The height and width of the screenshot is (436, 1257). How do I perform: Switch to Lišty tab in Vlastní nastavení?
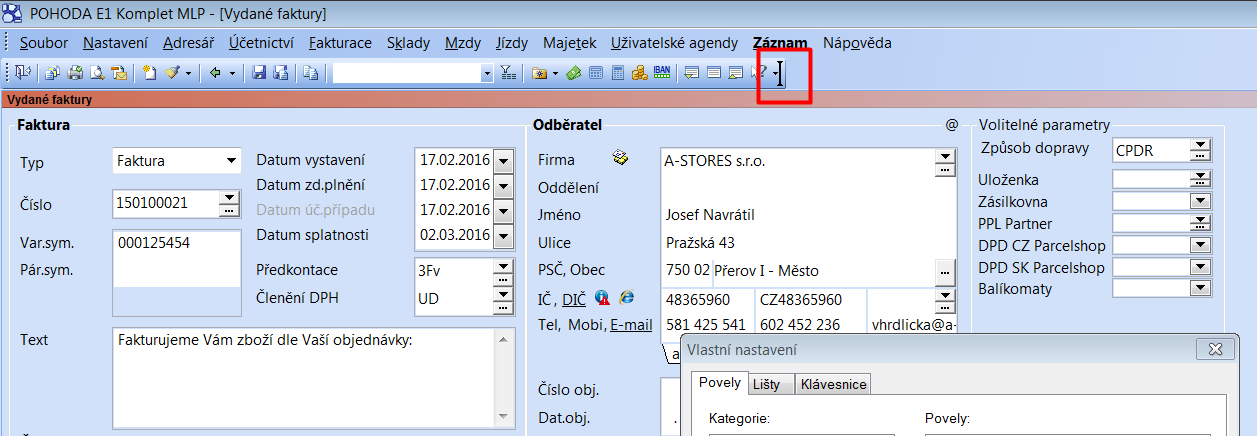[x=772, y=384]
